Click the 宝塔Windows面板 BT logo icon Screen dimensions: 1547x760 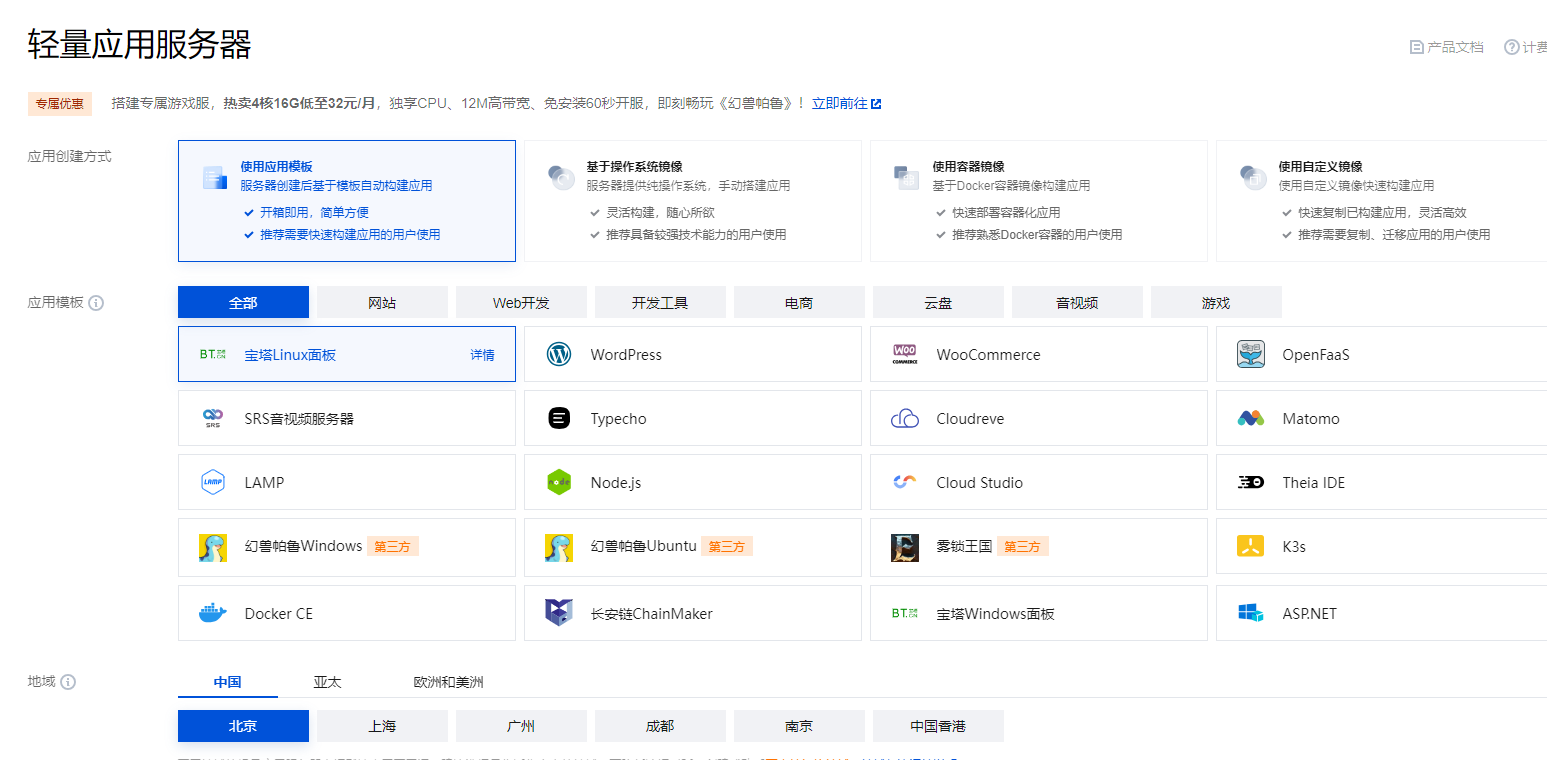(x=905, y=613)
